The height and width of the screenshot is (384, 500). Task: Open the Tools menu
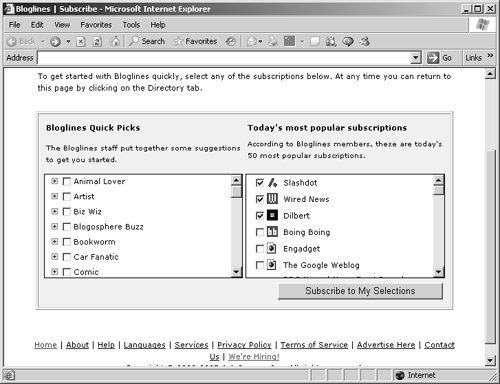coord(131,25)
